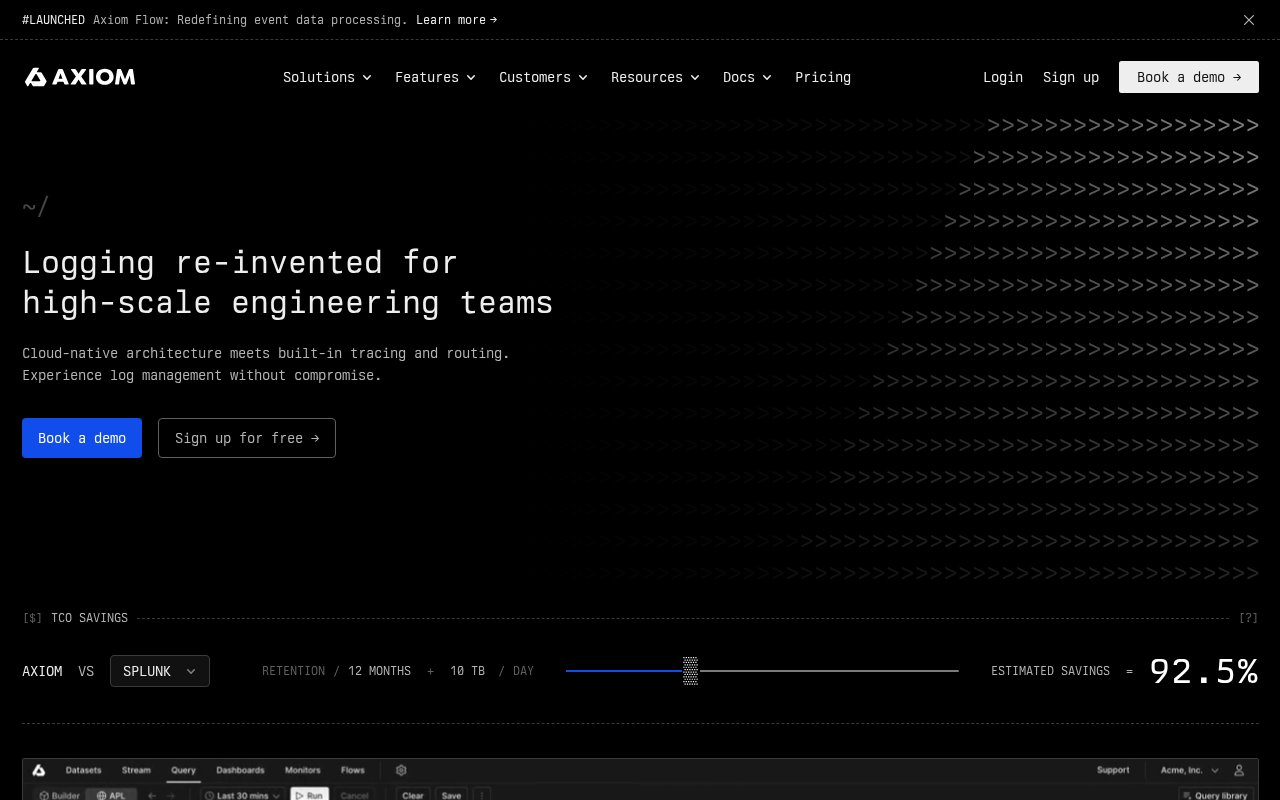Dismiss the announcement banner with the X

pyautogui.click(x=1249, y=20)
